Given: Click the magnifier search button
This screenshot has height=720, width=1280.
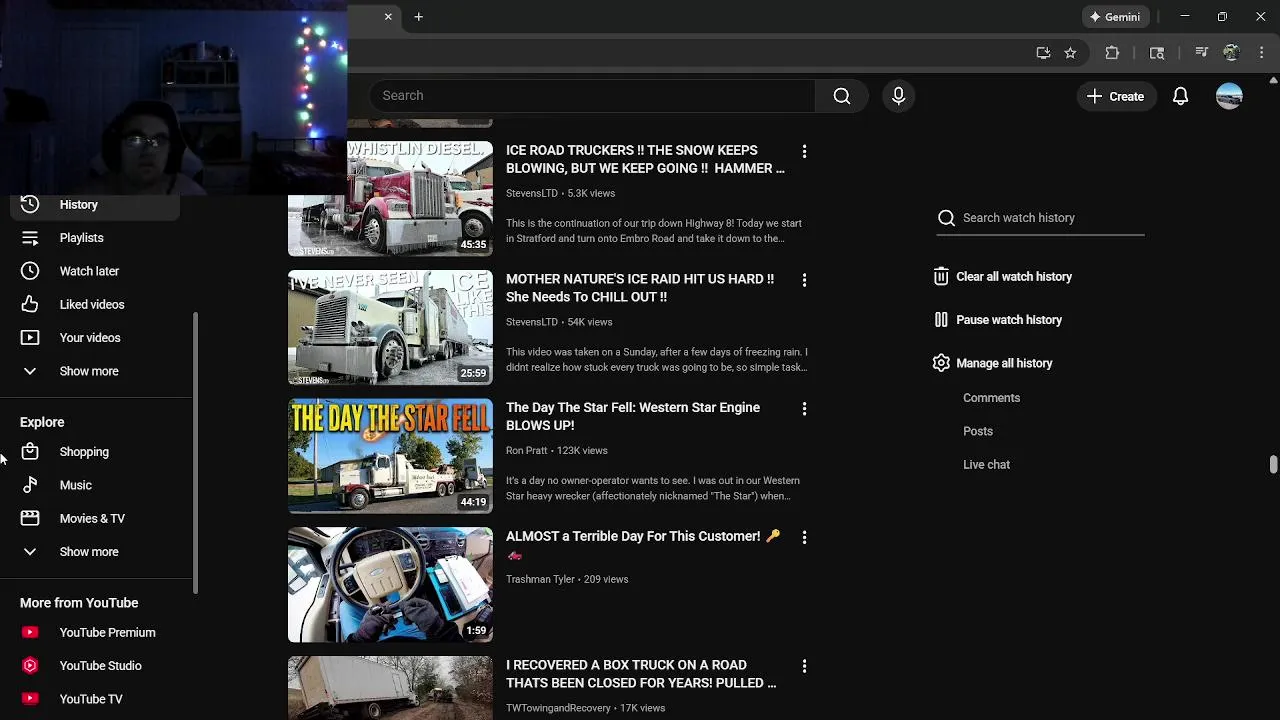Looking at the screenshot, I should 842,96.
